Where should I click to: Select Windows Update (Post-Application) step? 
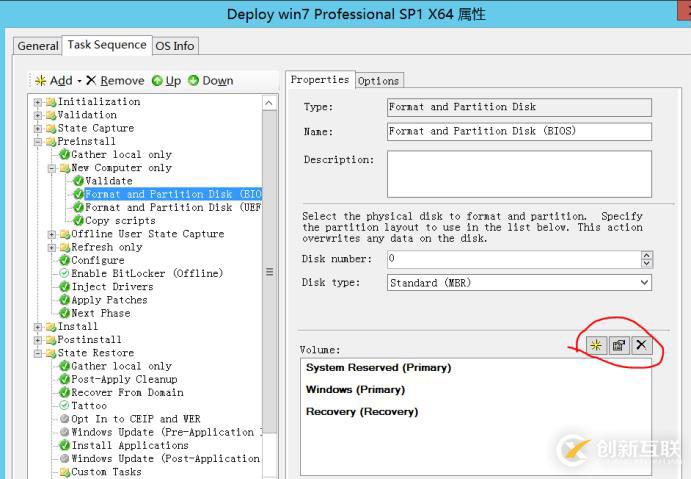(x=166, y=459)
